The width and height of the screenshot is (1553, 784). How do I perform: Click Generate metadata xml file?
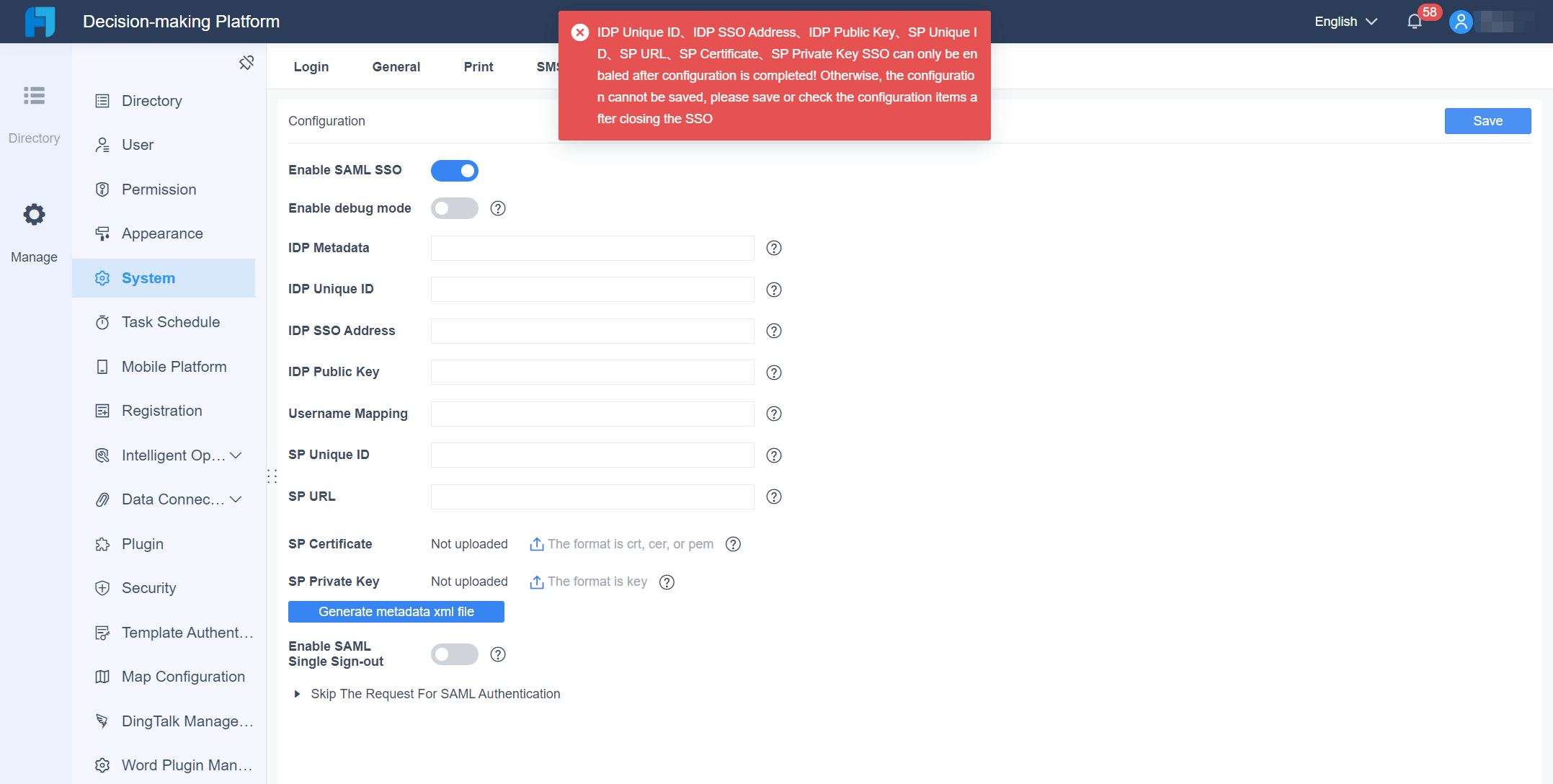(x=396, y=611)
